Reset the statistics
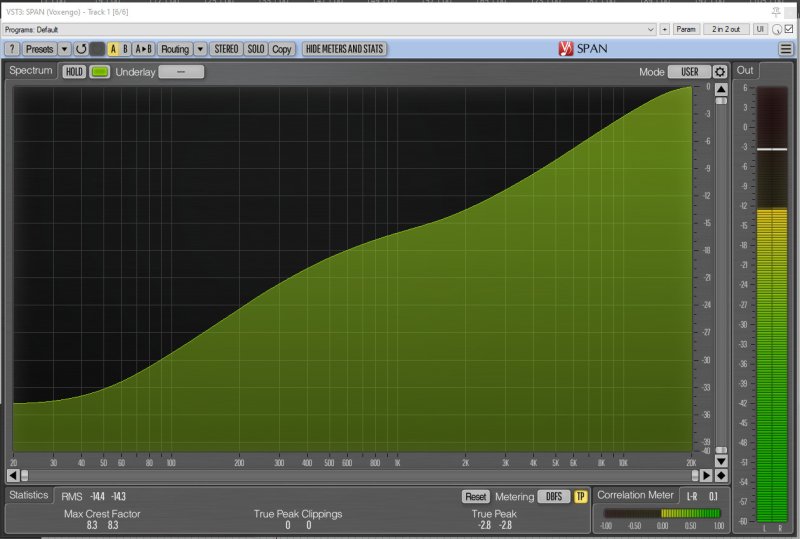Viewport: 800px width, 539px height. 476,497
